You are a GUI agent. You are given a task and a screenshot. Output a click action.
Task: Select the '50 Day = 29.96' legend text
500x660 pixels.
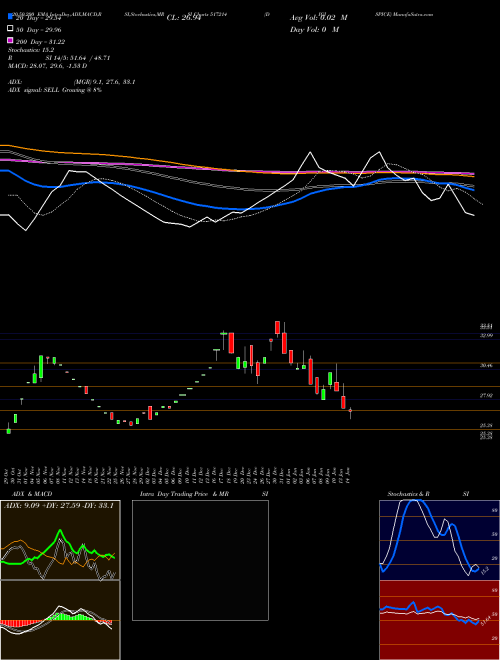pyautogui.click(x=40, y=30)
